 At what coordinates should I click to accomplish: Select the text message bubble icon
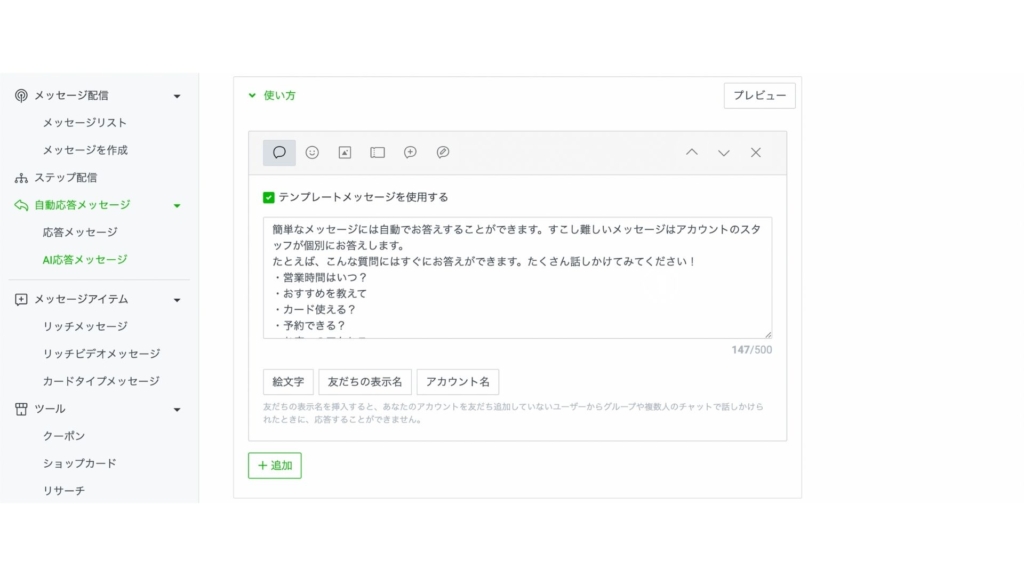tap(279, 153)
